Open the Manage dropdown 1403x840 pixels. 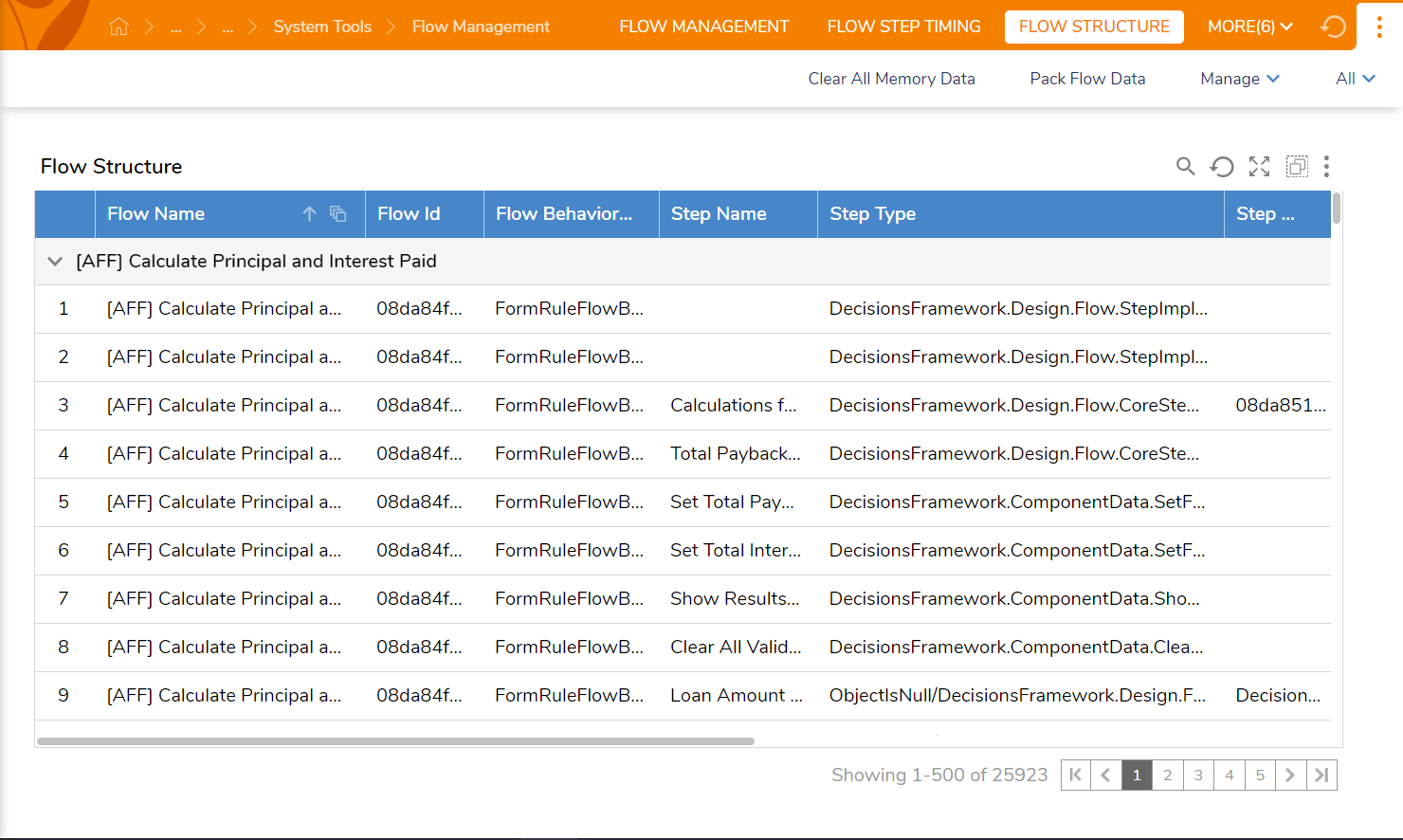pyautogui.click(x=1240, y=79)
